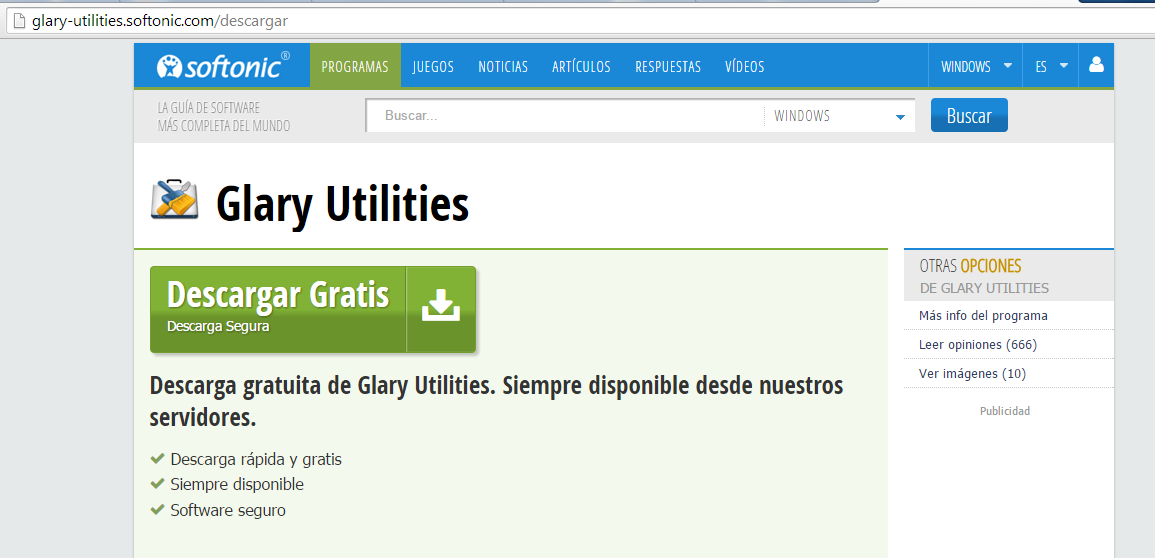Open Leer opiniones (666) link
1155x558 pixels.
[977, 345]
